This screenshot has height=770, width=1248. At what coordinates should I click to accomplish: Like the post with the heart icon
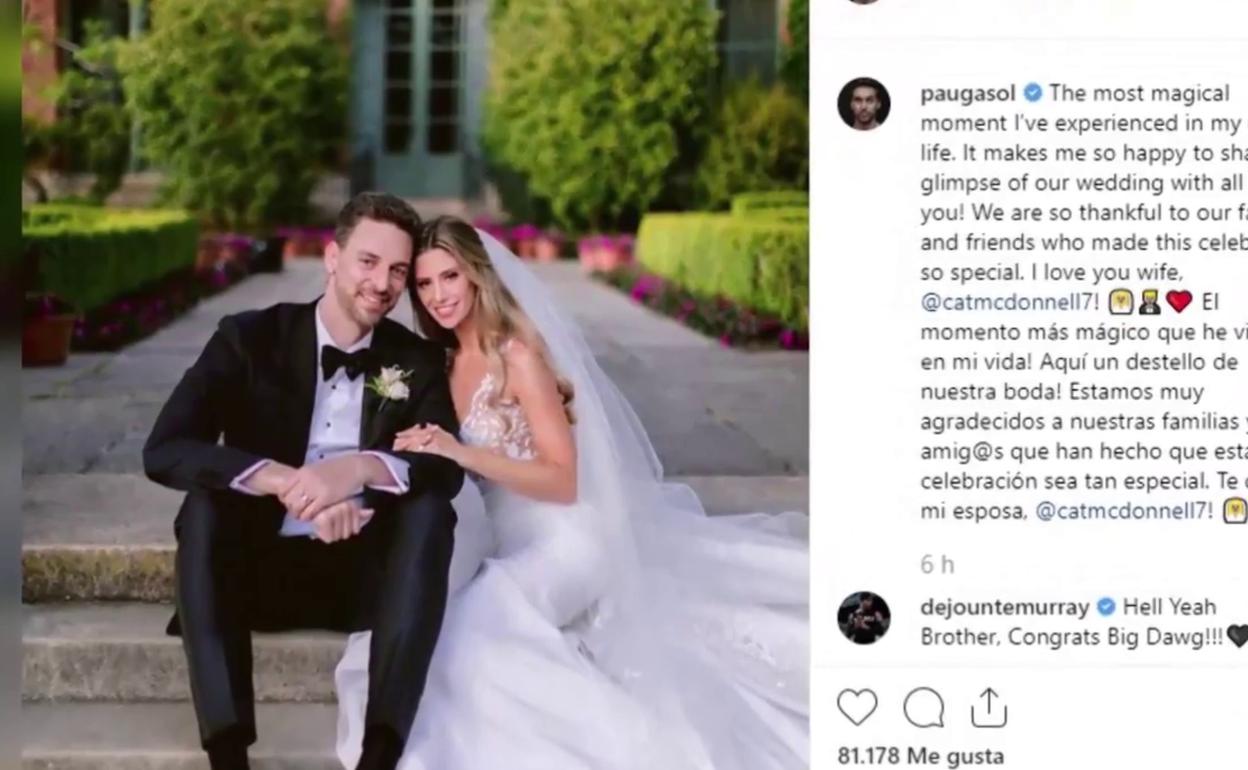[857, 708]
